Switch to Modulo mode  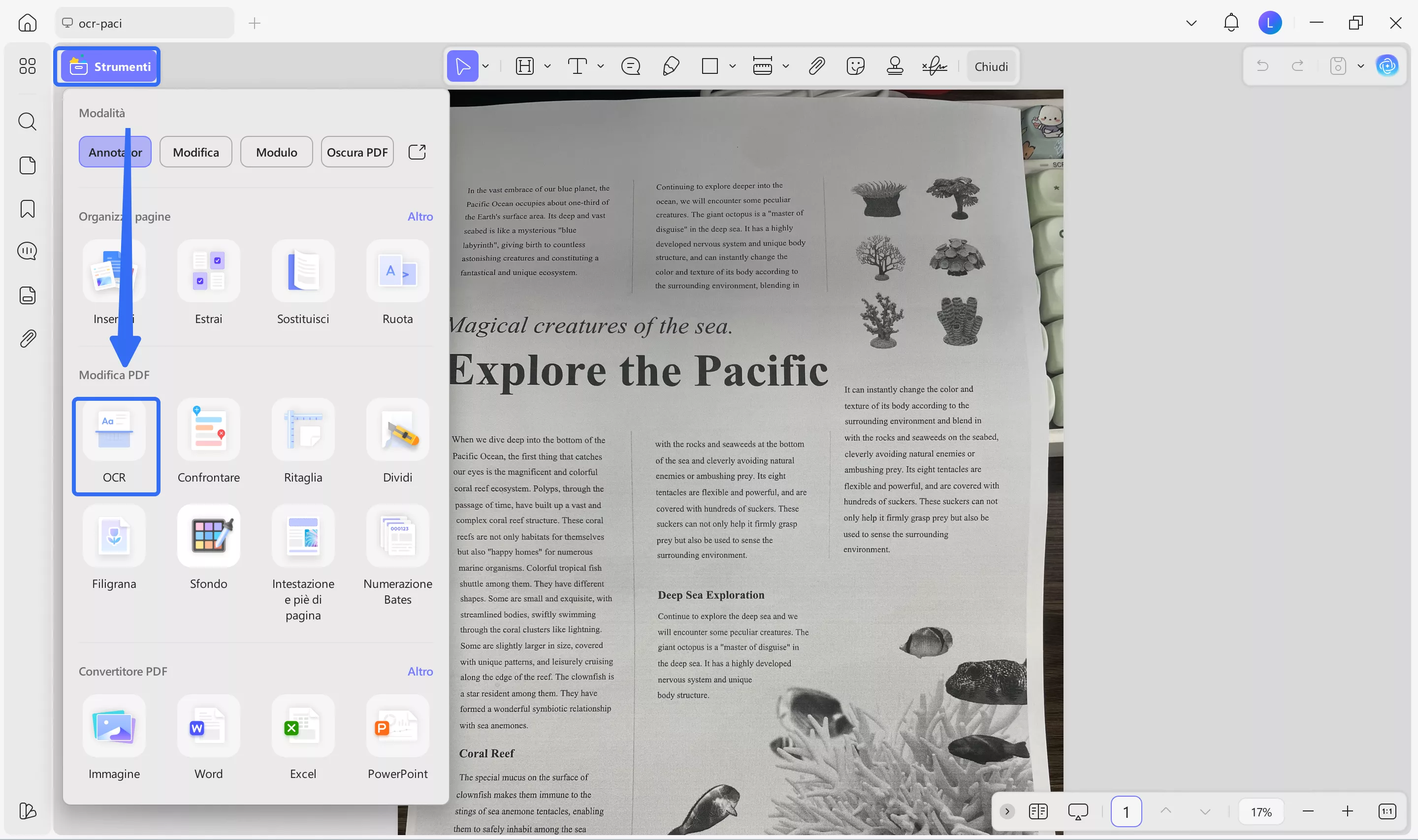coord(276,152)
